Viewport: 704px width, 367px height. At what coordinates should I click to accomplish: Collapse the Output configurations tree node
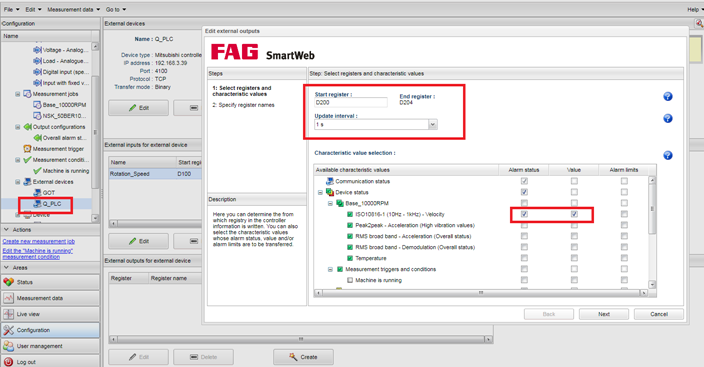[18, 127]
